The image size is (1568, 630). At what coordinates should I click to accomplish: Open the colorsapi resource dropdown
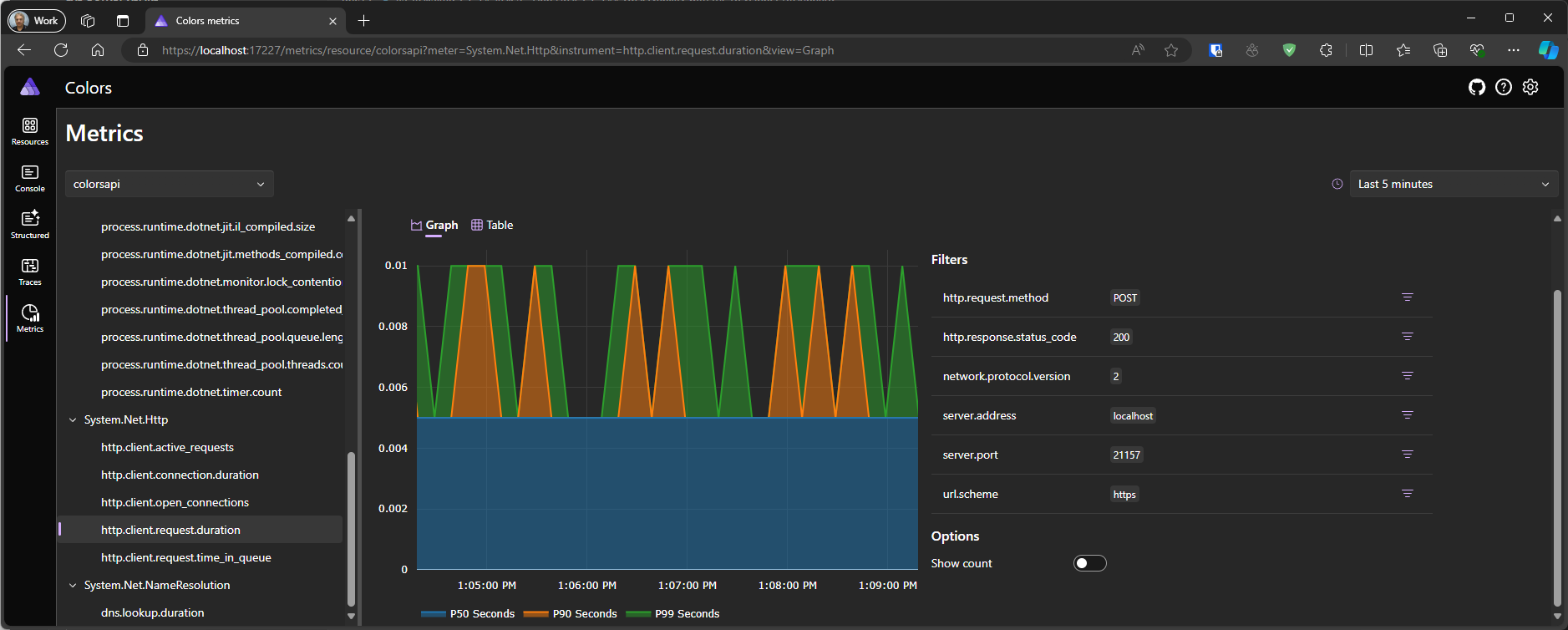tap(170, 184)
